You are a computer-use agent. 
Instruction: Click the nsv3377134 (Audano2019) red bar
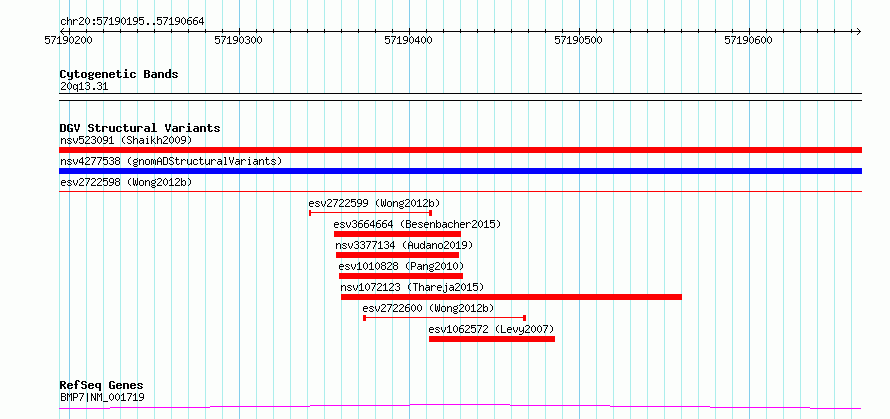pos(397,255)
